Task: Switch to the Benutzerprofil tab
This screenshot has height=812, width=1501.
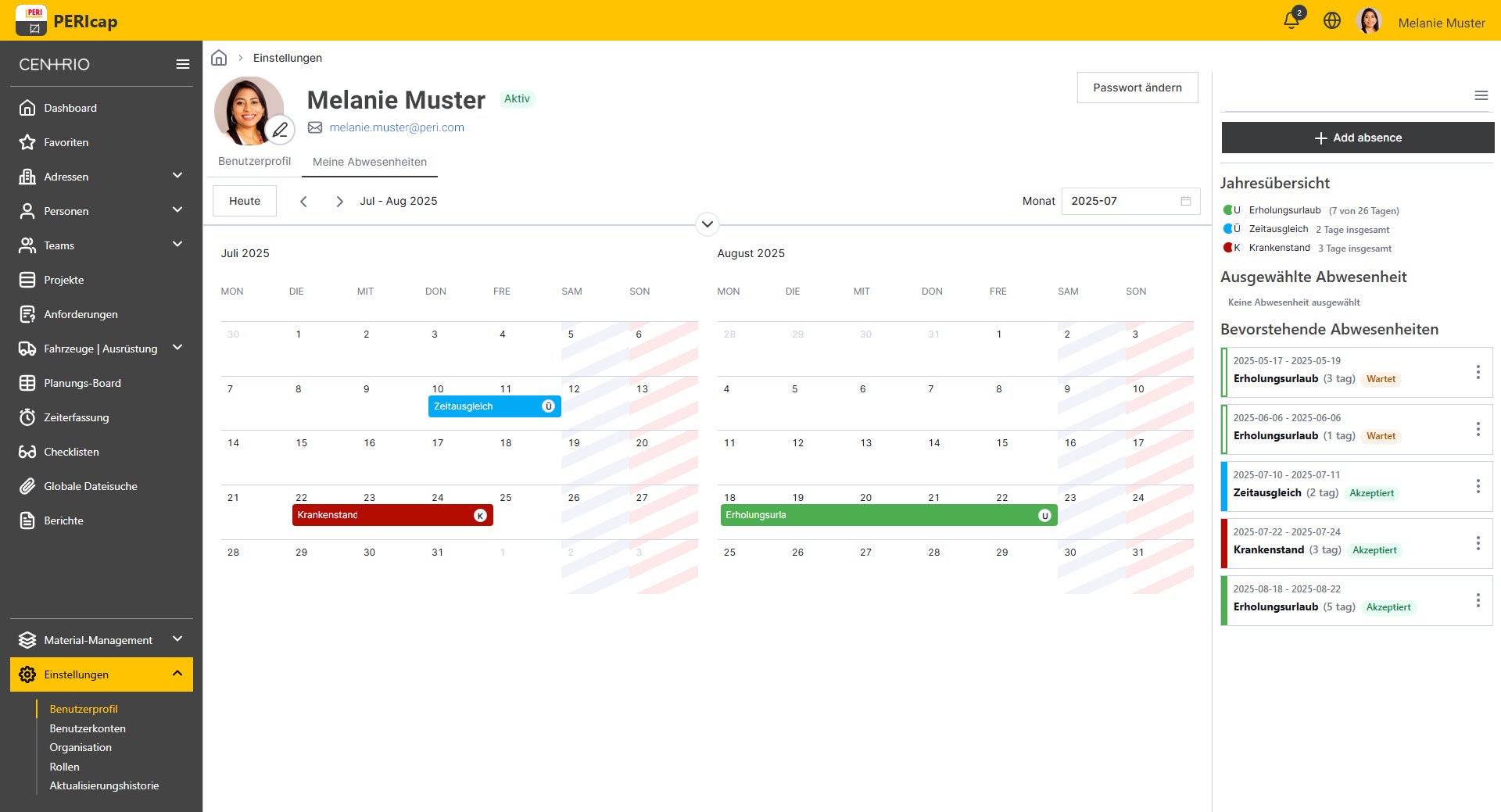Action: point(254,161)
